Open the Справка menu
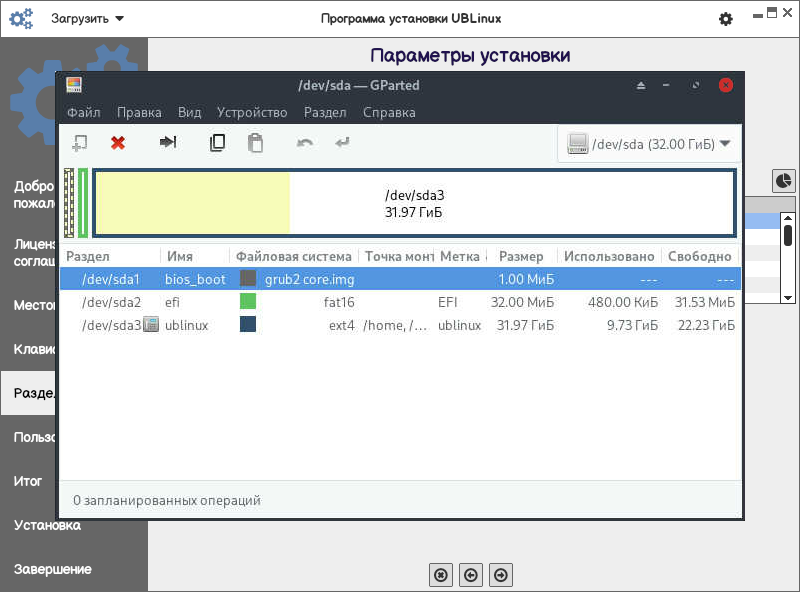Image resolution: width=800 pixels, height=592 pixels. pyautogui.click(x=389, y=112)
